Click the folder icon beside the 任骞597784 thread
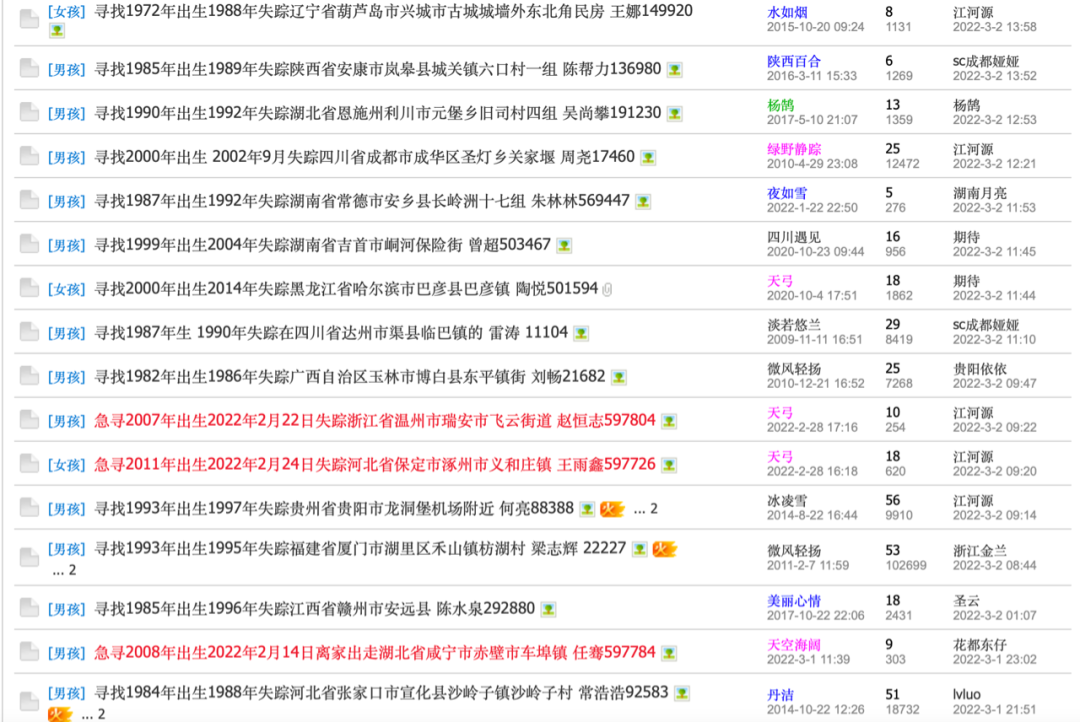The height and width of the screenshot is (722, 1080). (29, 651)
